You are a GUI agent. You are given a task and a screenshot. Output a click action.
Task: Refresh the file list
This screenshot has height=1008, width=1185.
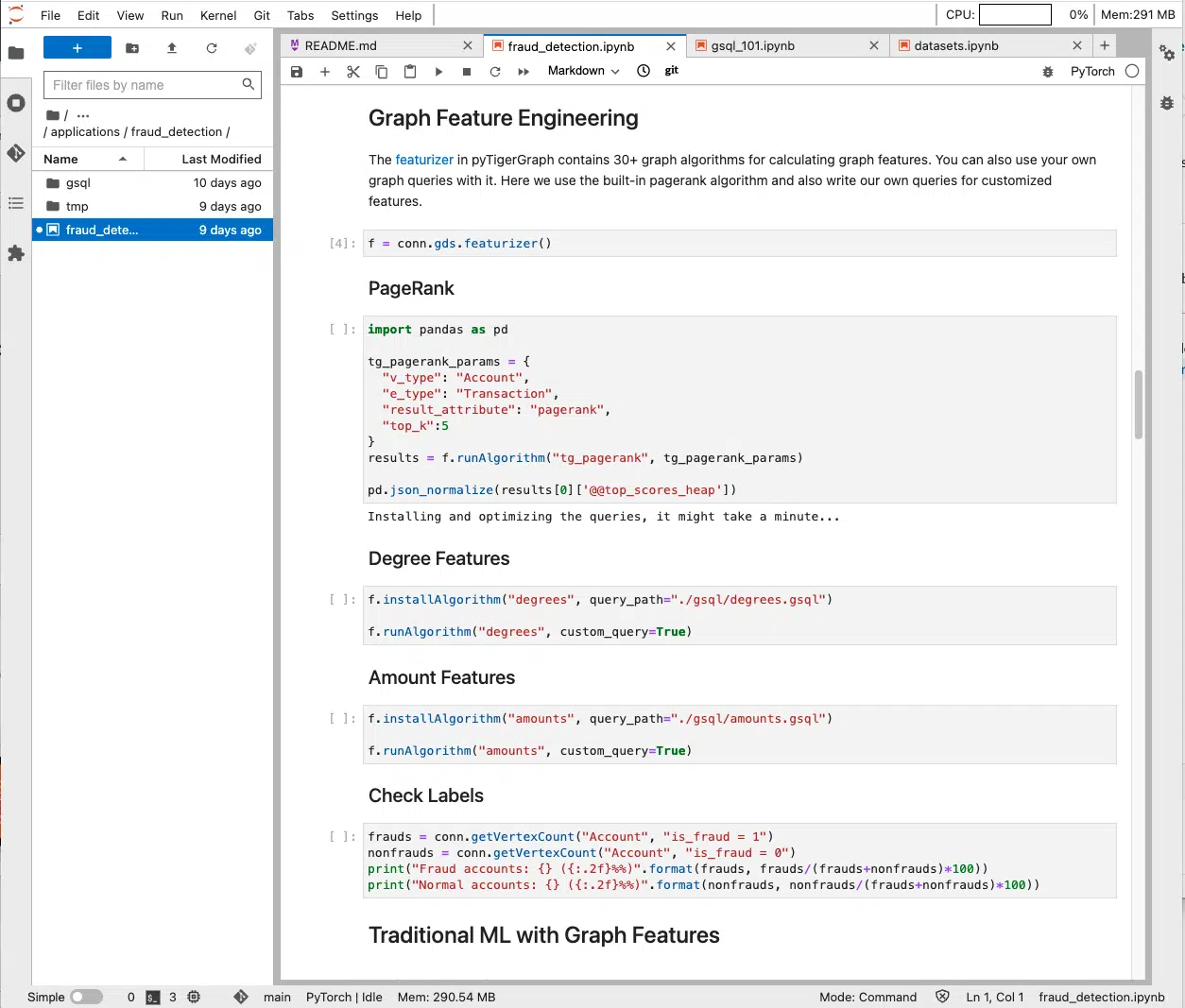tap(212, 48)
